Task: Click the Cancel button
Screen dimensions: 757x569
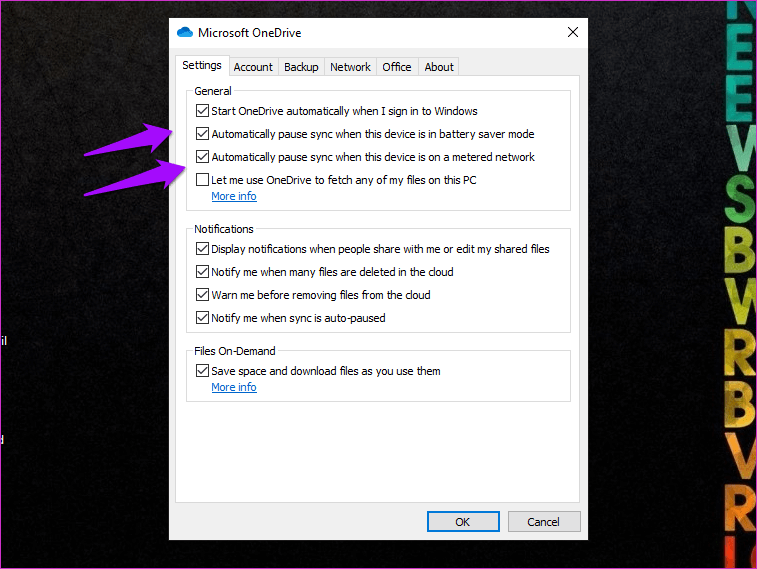Action: coord(544,522)
